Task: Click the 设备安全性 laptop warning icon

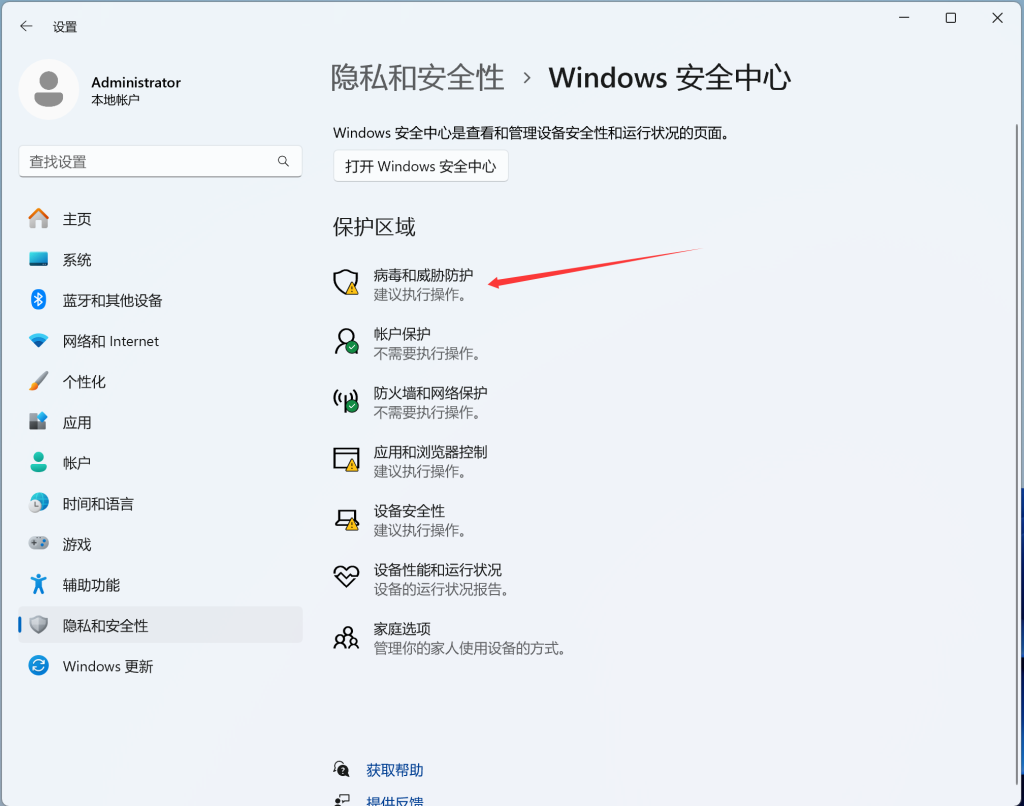Action: point(346,519)
